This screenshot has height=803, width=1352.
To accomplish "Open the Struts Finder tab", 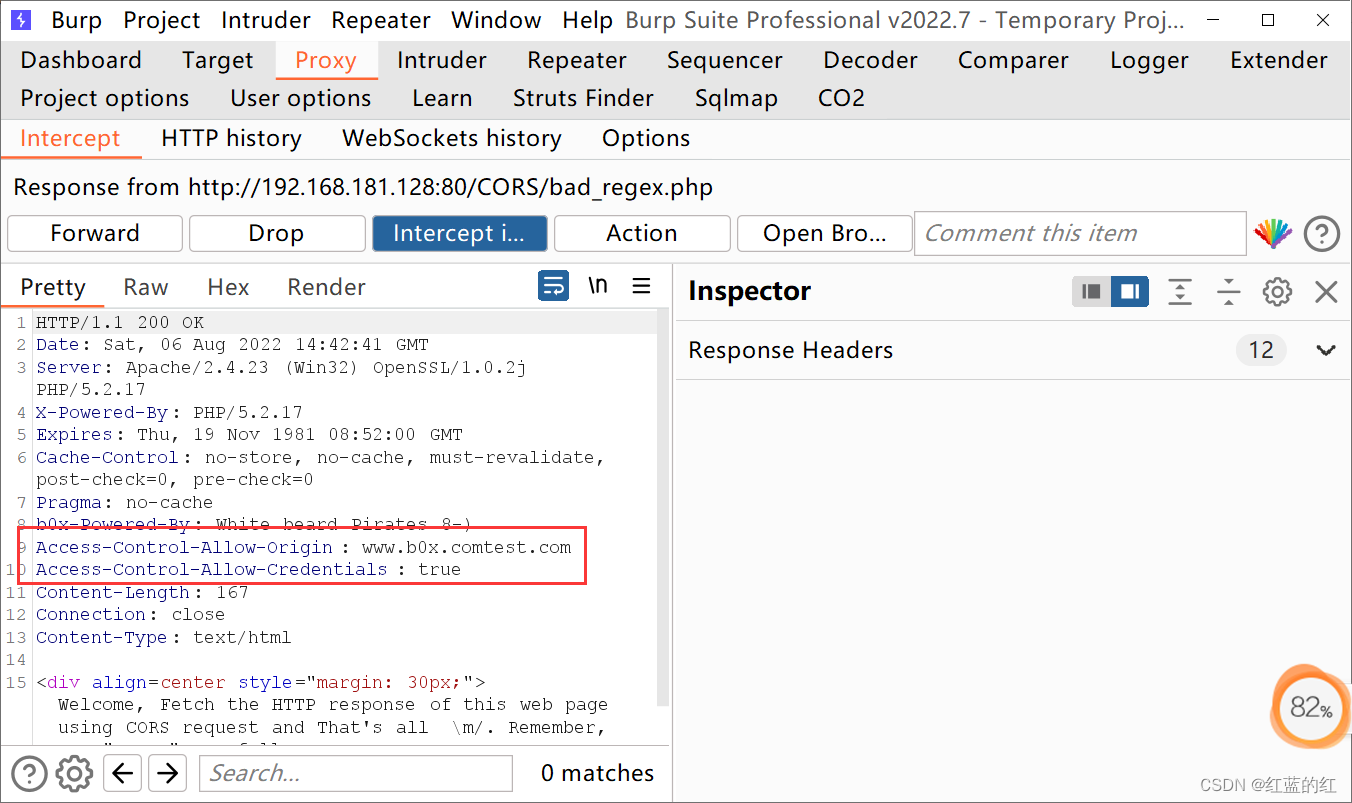I will 583,98.
